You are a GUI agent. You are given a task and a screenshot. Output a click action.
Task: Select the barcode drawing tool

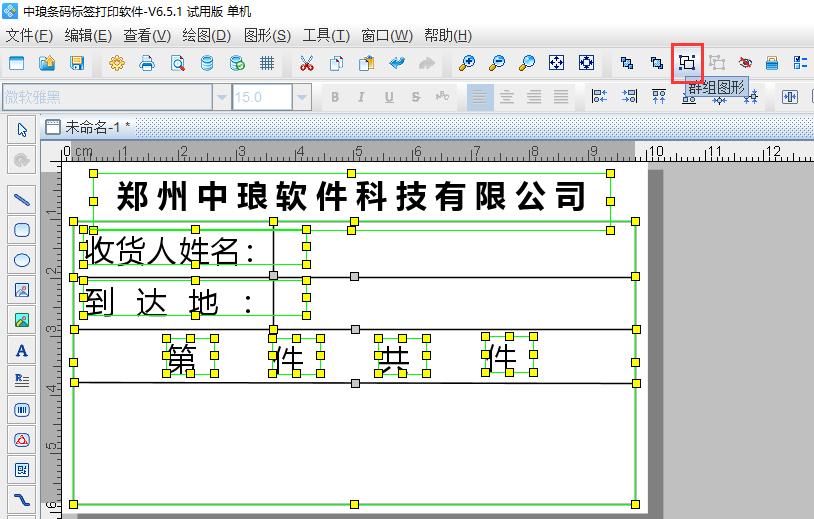coord(22,410)
